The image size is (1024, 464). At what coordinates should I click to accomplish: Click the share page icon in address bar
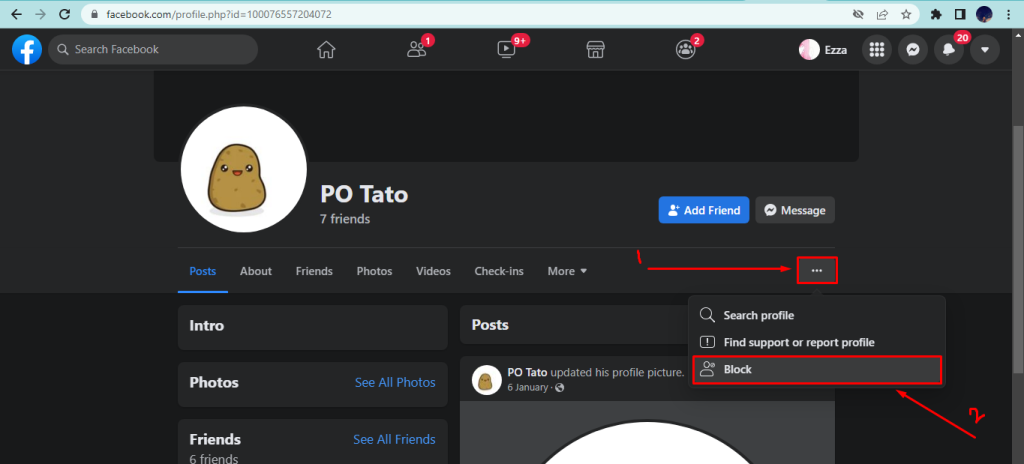(882, 14)
